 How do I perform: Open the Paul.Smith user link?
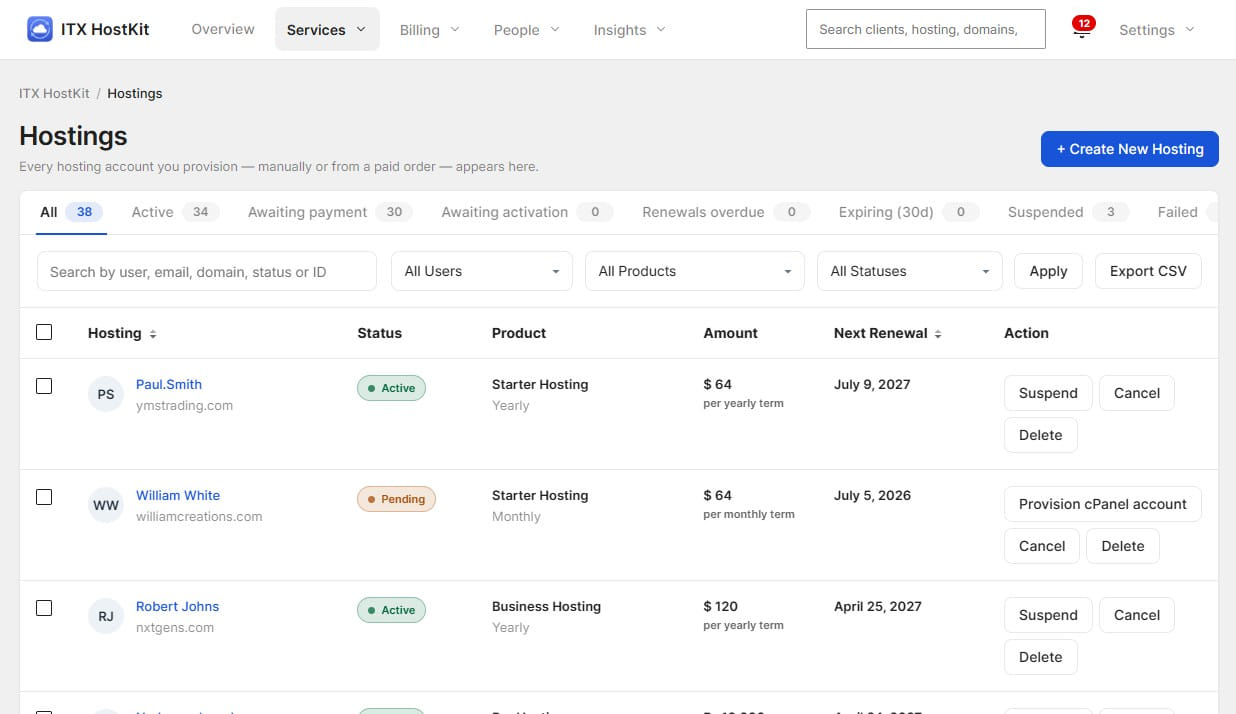pos(169,384)
